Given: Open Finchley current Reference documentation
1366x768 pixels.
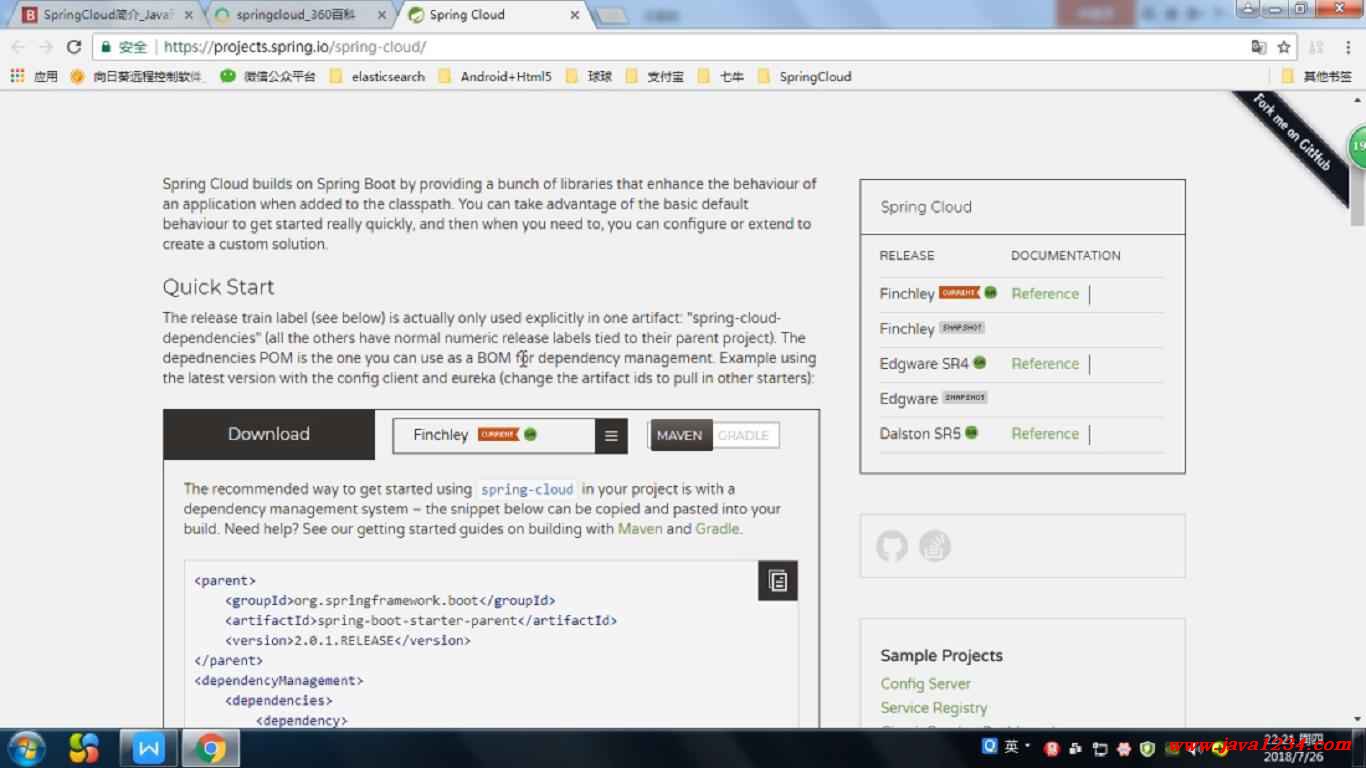Looking at the screenshot, I should 1045,294.
